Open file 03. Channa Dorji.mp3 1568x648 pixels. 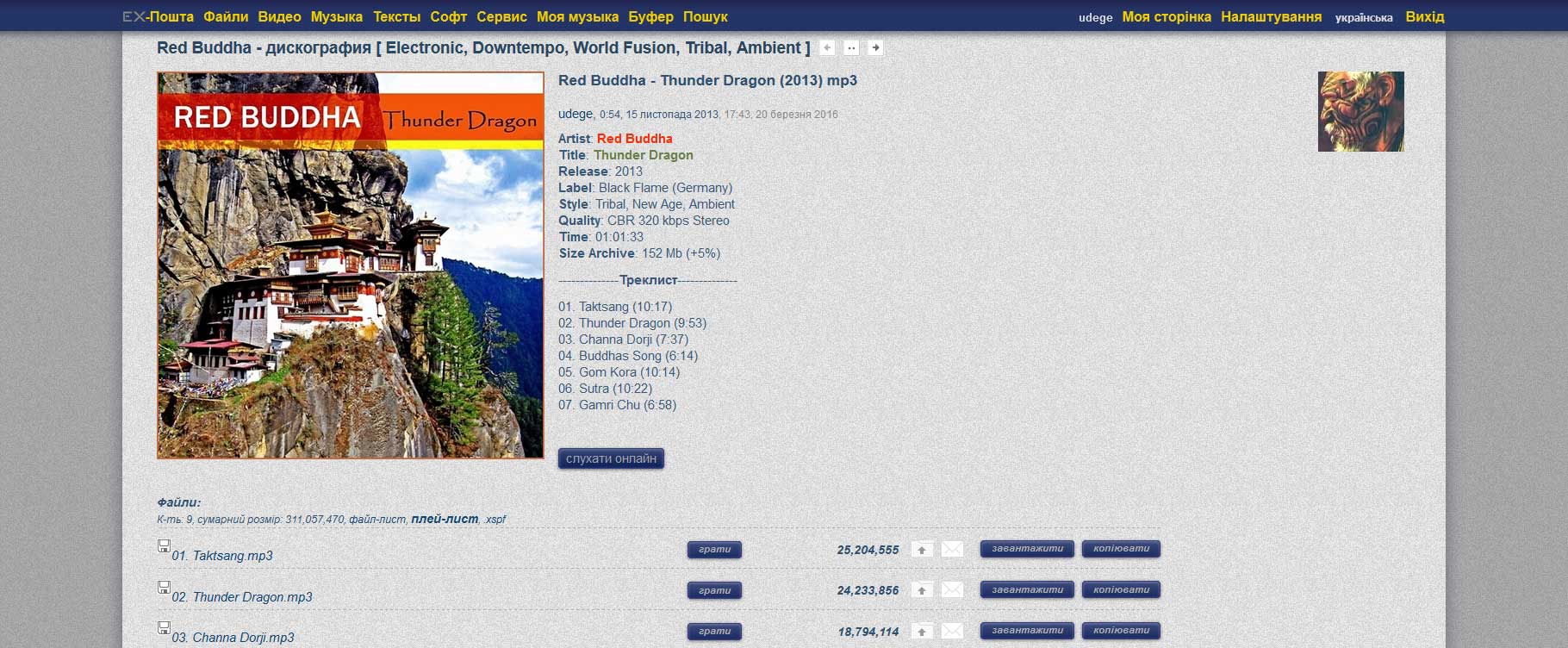233,638
